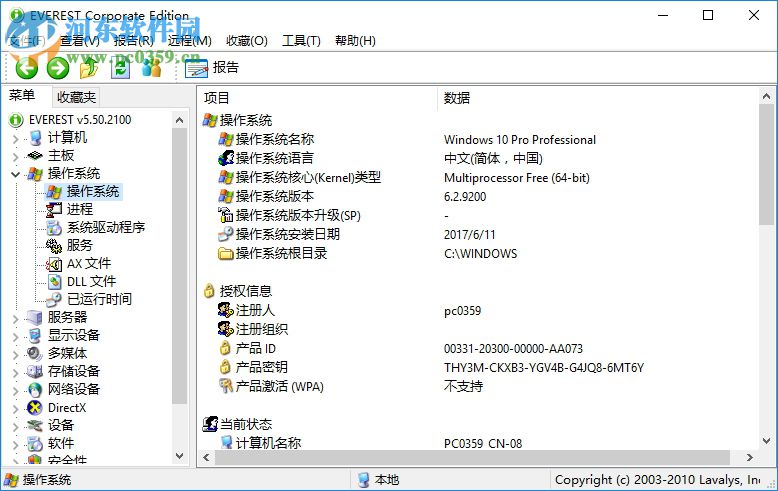The image size is (778, 491).
Task: Select the 计算机 computer icon in tree
Action: click(x=35, y=138)
